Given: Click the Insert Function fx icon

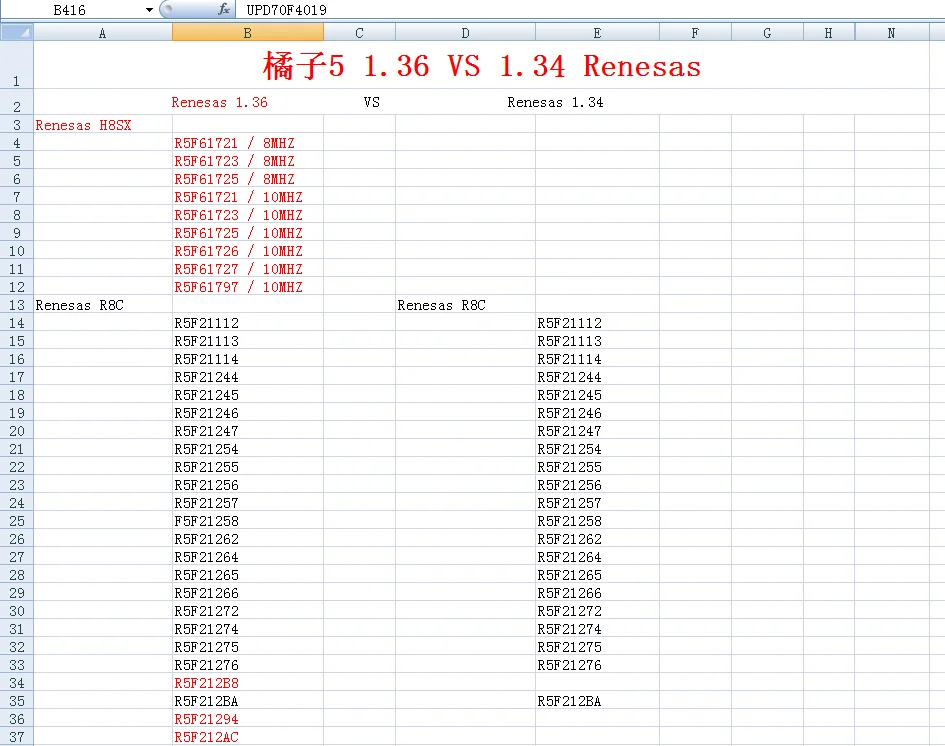Looking at the screenshot, I should 224,9.
